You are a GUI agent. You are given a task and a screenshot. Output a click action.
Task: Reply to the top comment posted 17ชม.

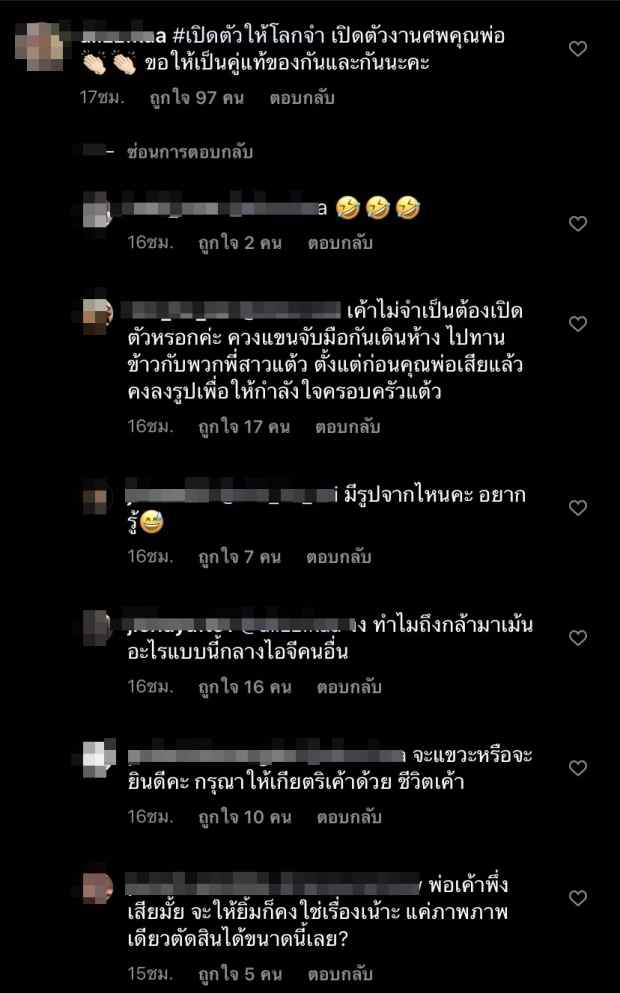coord(302,98)
